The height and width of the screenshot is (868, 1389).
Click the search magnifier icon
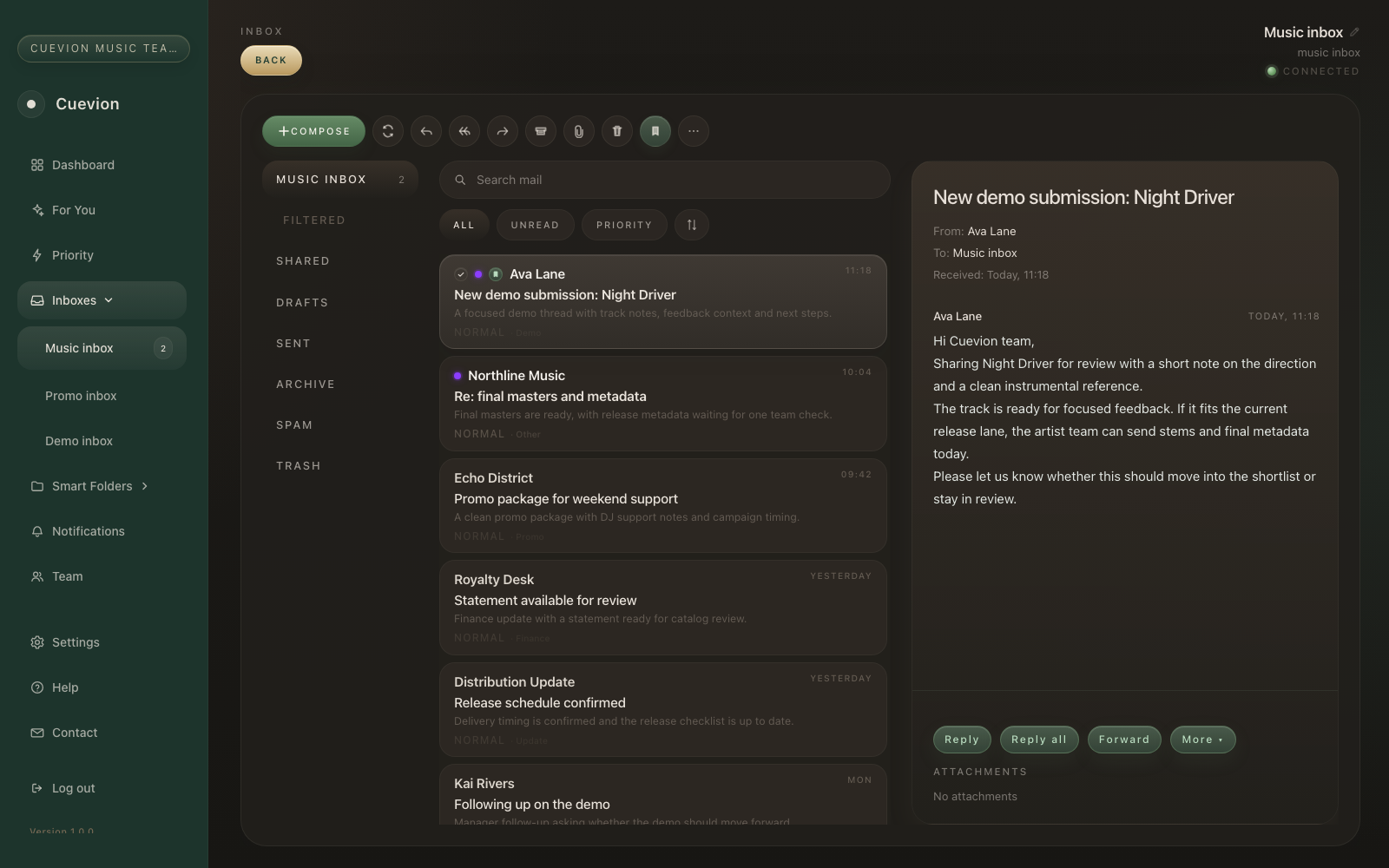pos(460,180)
